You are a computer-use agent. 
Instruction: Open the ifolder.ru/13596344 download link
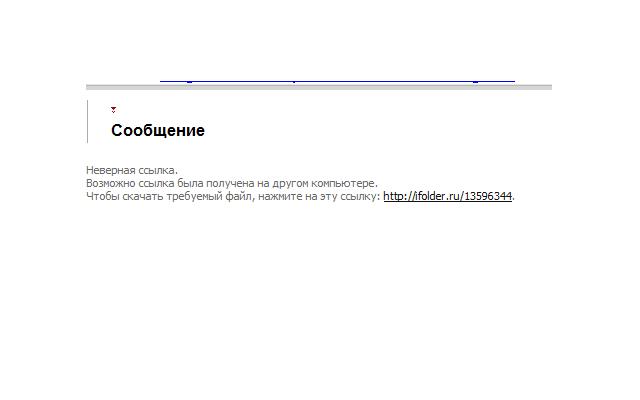[447, 196]
